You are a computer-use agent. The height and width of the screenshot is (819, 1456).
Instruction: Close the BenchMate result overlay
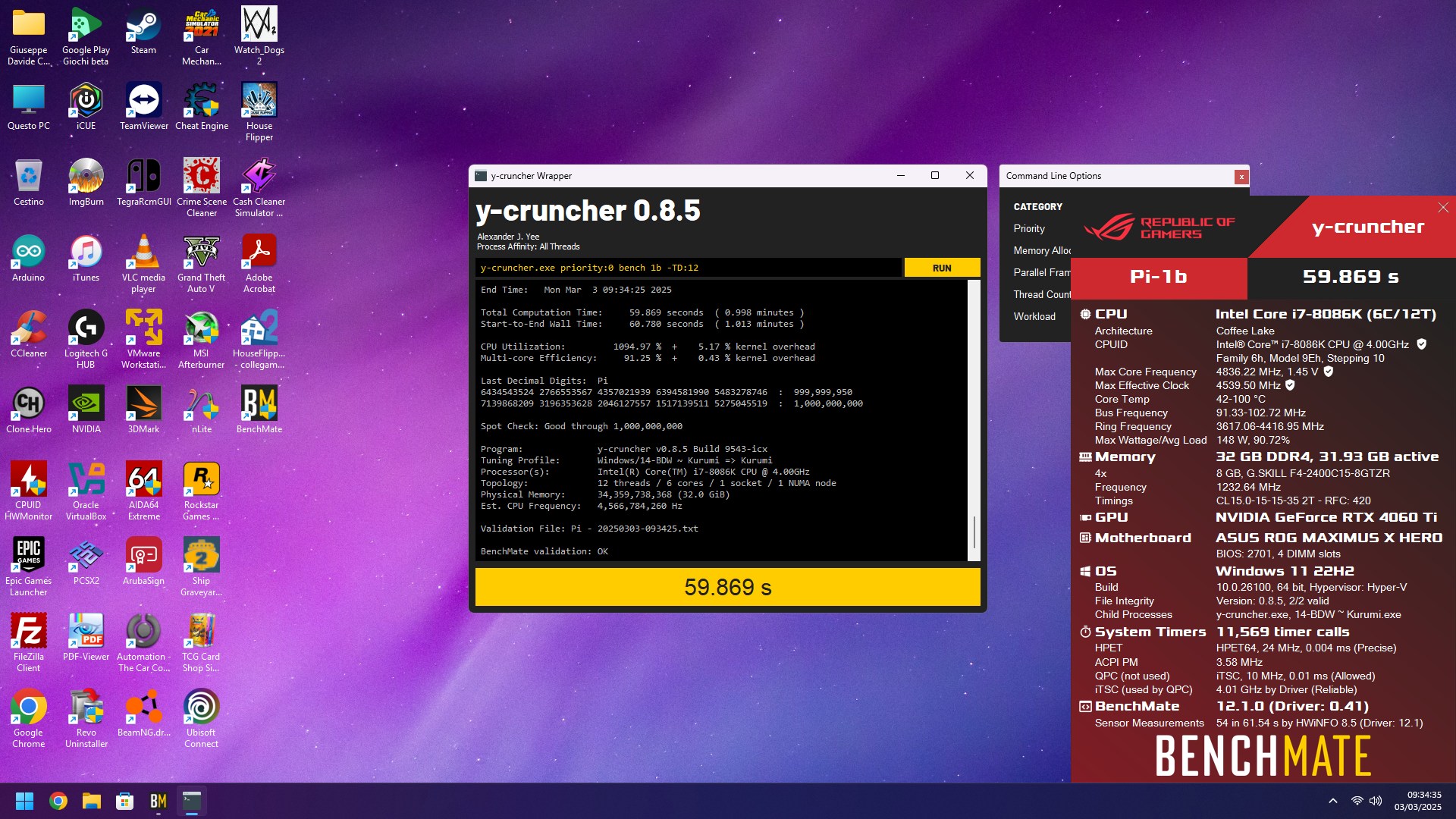pyautogui.click(x=1443, y=208)
